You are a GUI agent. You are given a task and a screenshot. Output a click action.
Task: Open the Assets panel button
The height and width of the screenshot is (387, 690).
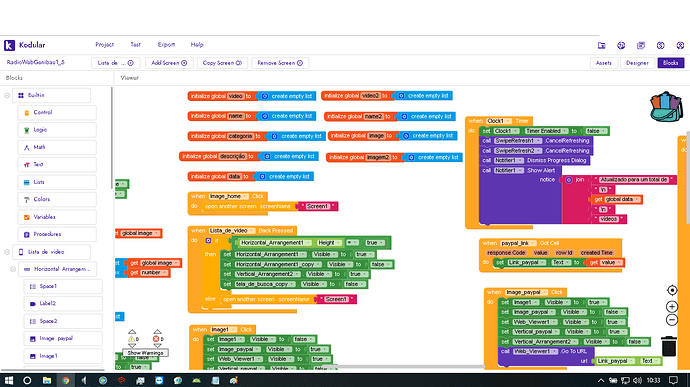coord(604,63)
